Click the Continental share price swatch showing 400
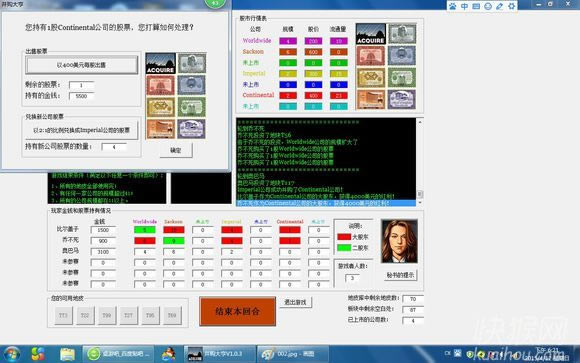 coord(313,96)
